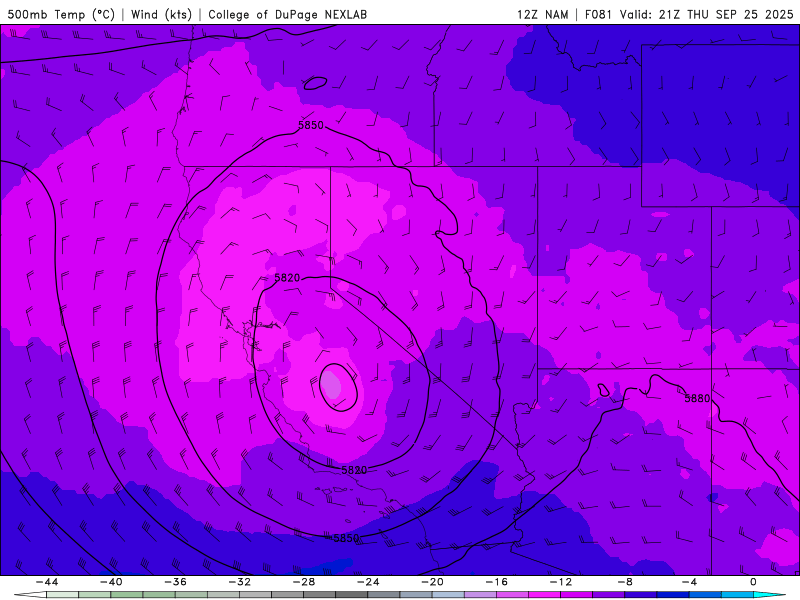Viewport: 800px width, 600px height.
Task: Click the -12 colorbar tick label
Action: point(561,582)
